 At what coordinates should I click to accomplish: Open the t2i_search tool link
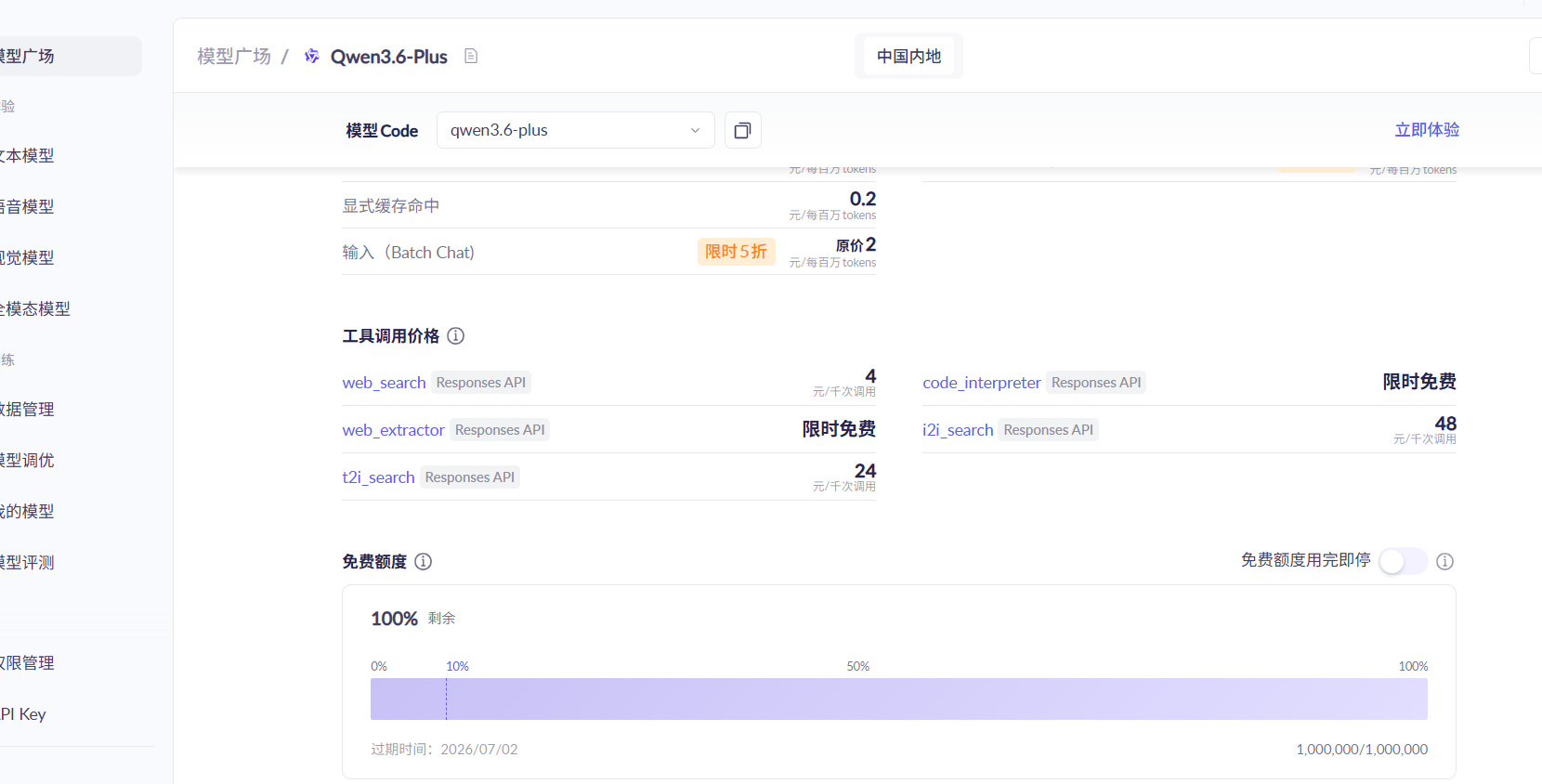coord(378,477)
